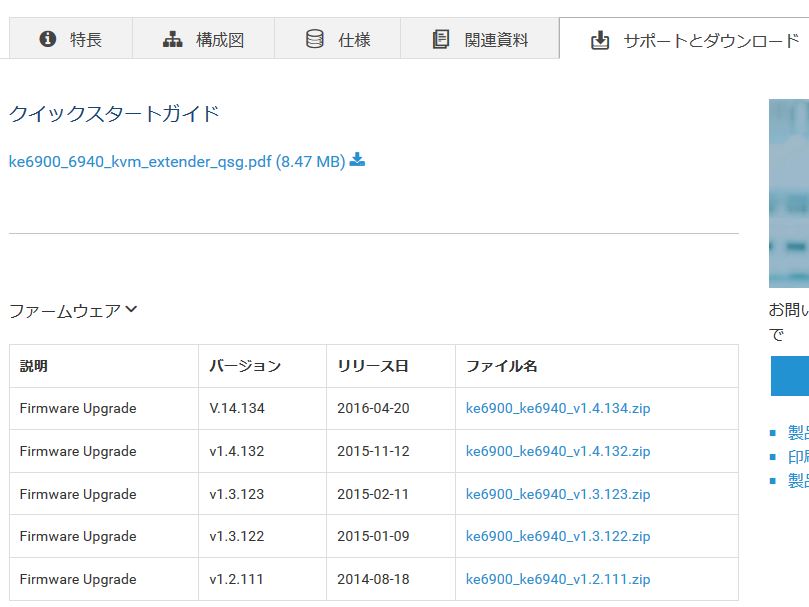Download ke6900_ke6940_v1.4.134.zip firmware

[558, 408]
